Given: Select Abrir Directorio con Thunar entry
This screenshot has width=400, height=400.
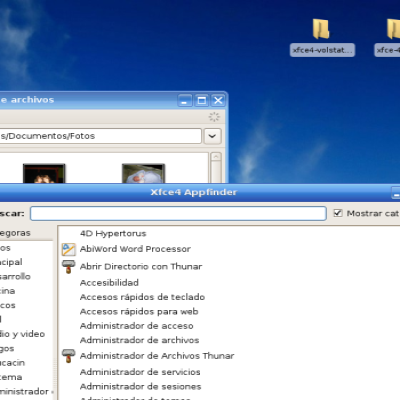Looking at the screenshot, I should [141, 266].
